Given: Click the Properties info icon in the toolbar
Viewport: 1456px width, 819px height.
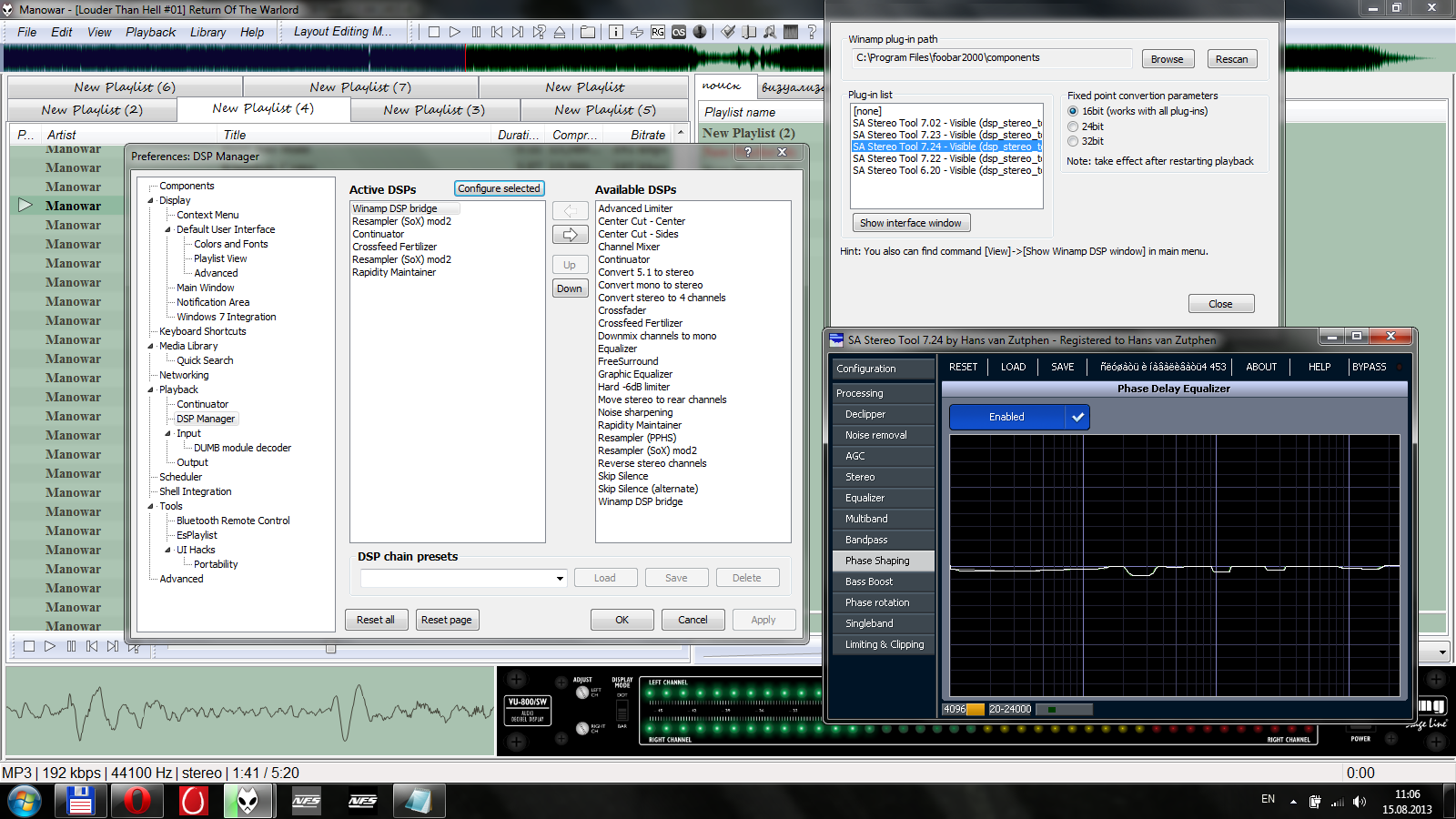Looking at the screenshot, I should coord(616,32).
